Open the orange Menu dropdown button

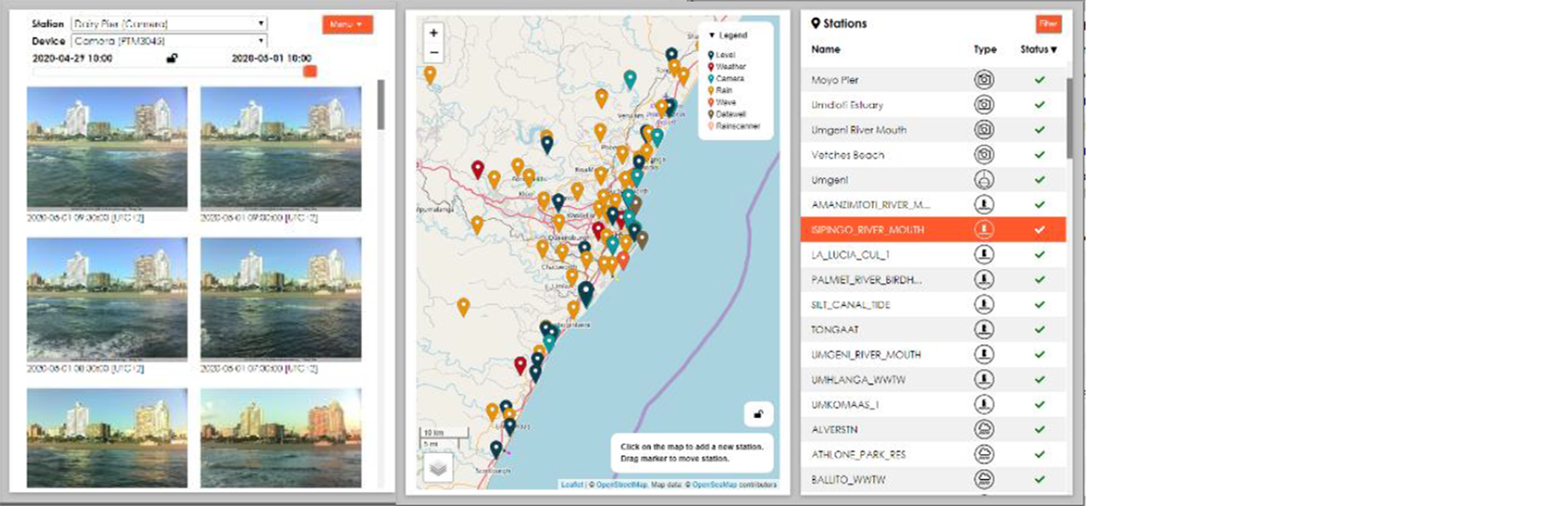(x=347, y=24)
